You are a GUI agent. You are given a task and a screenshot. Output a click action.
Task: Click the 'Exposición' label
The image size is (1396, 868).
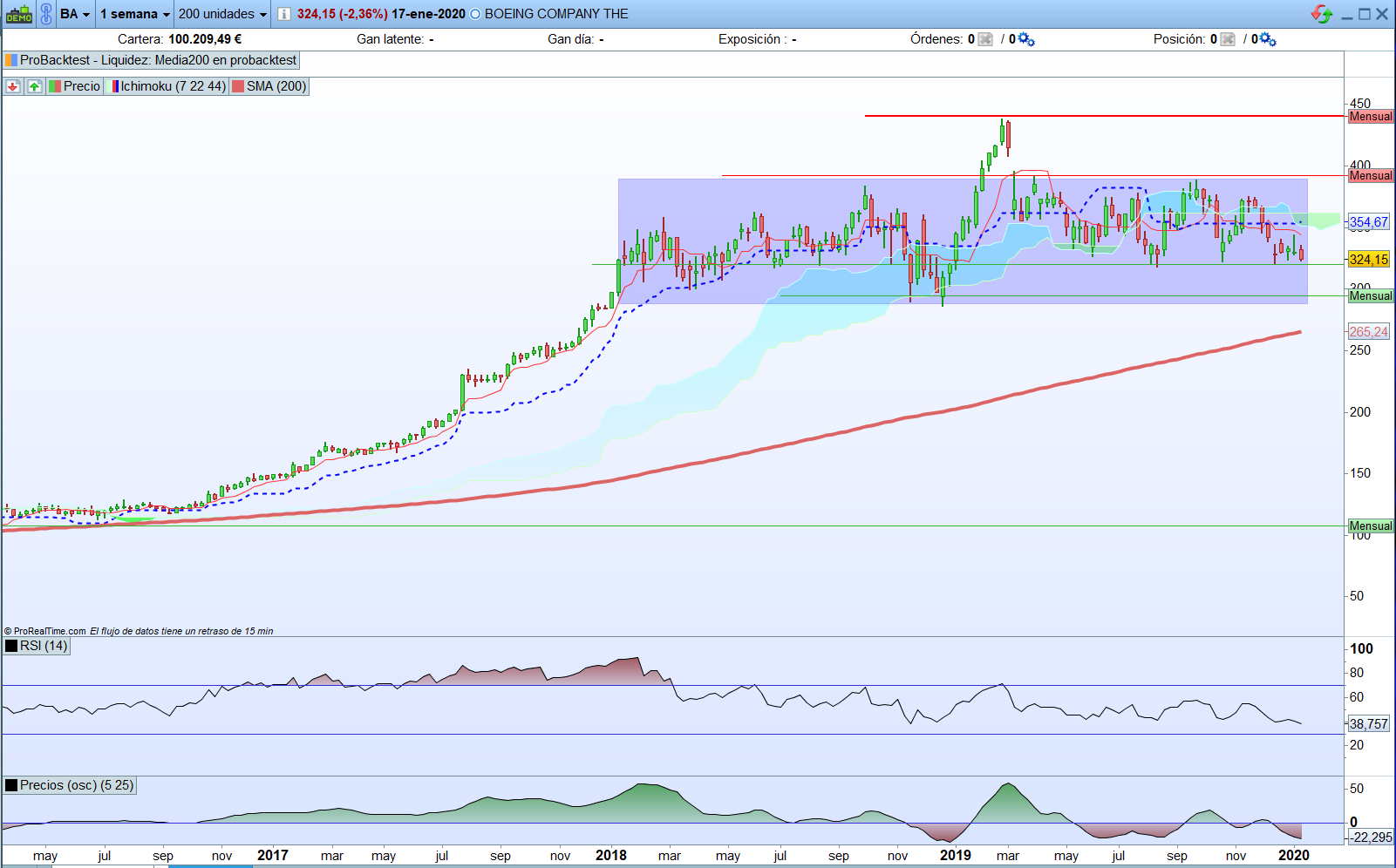[x=752, y=39]
